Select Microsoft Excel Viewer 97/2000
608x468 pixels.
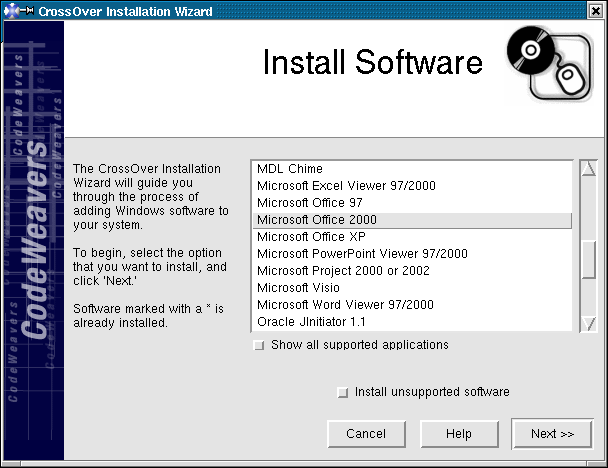[x=346, y=186]
